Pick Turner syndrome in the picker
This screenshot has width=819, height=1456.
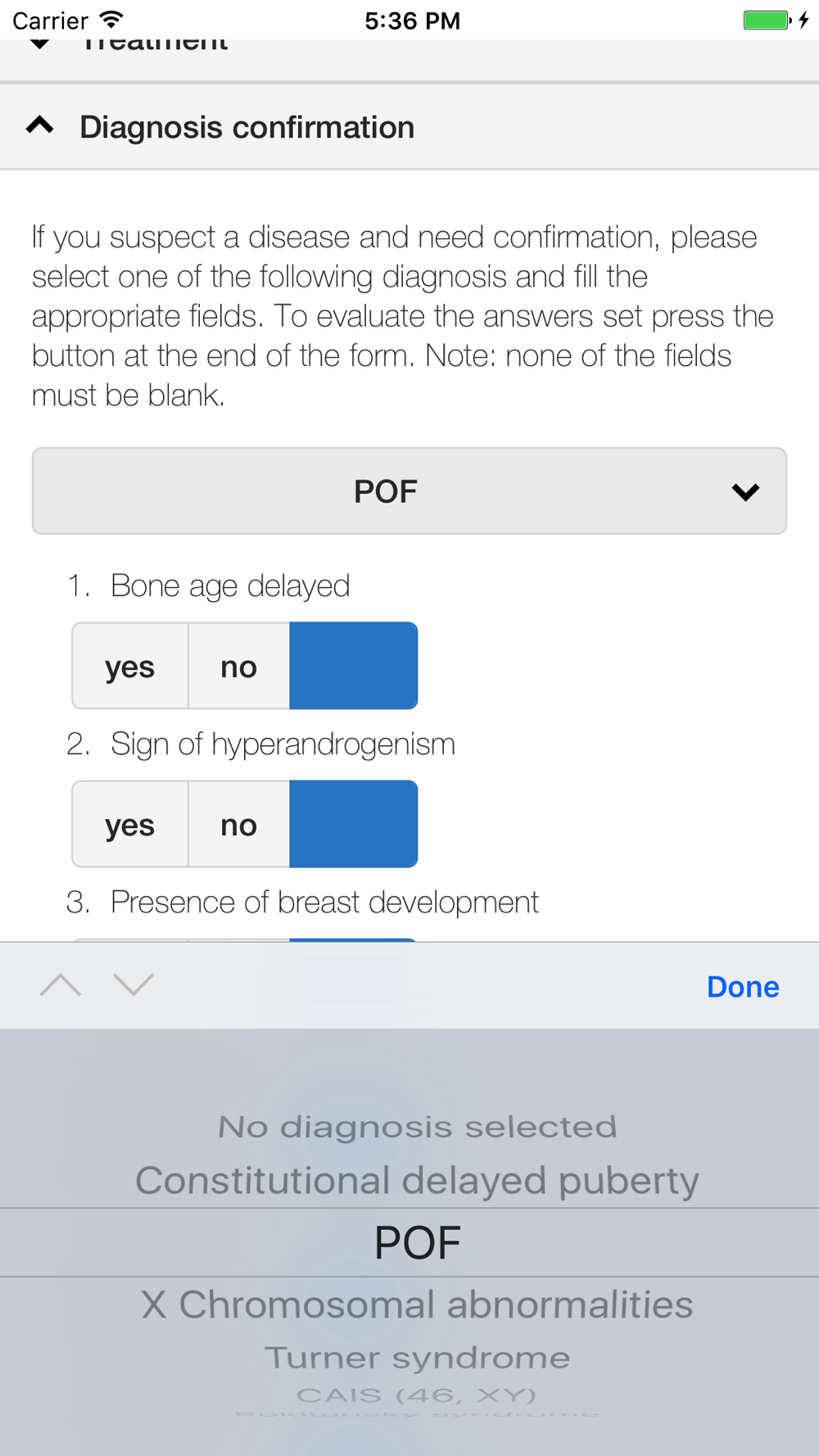click(417, 1358)
